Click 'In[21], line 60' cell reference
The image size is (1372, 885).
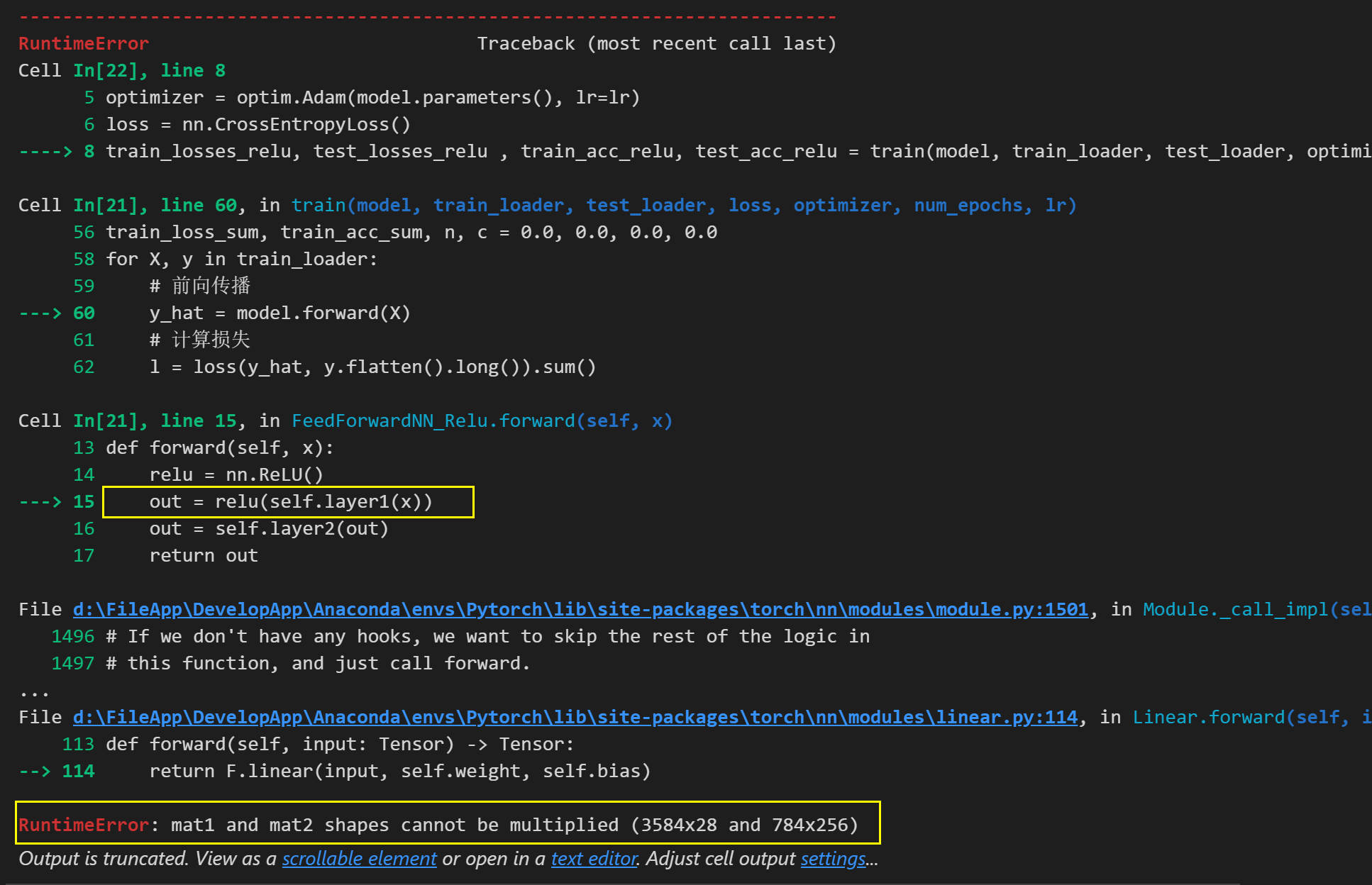tap(155, 205)
